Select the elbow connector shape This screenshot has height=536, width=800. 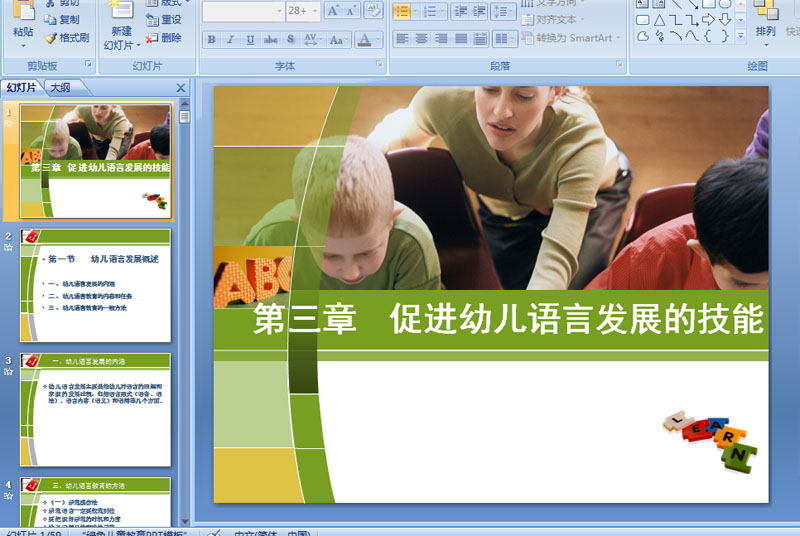point(675,20)
